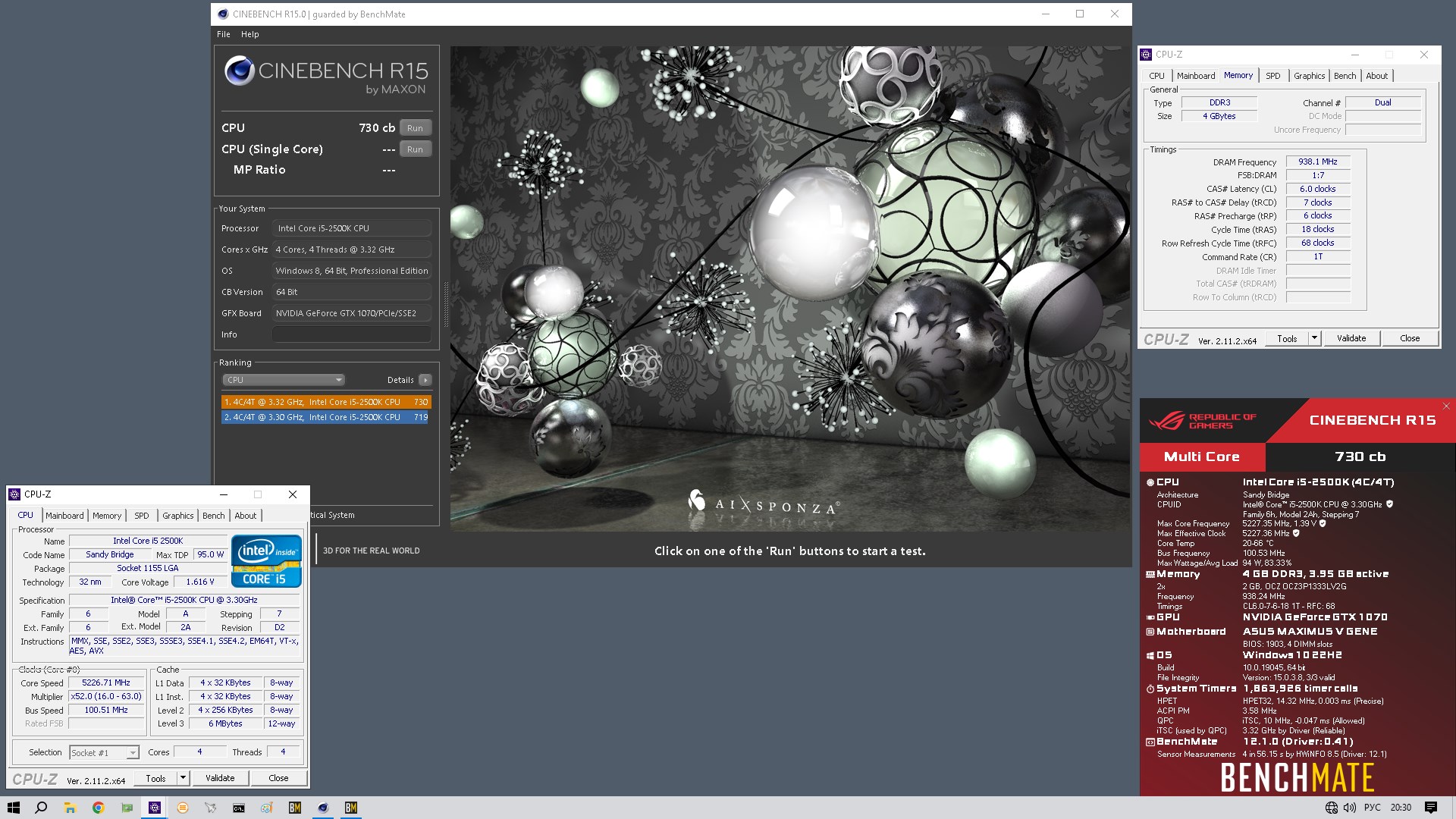Click the Processor field Intel Core i5-2500K CPU
Screen dimensions: 1456x819
click(x=352, y=228)
